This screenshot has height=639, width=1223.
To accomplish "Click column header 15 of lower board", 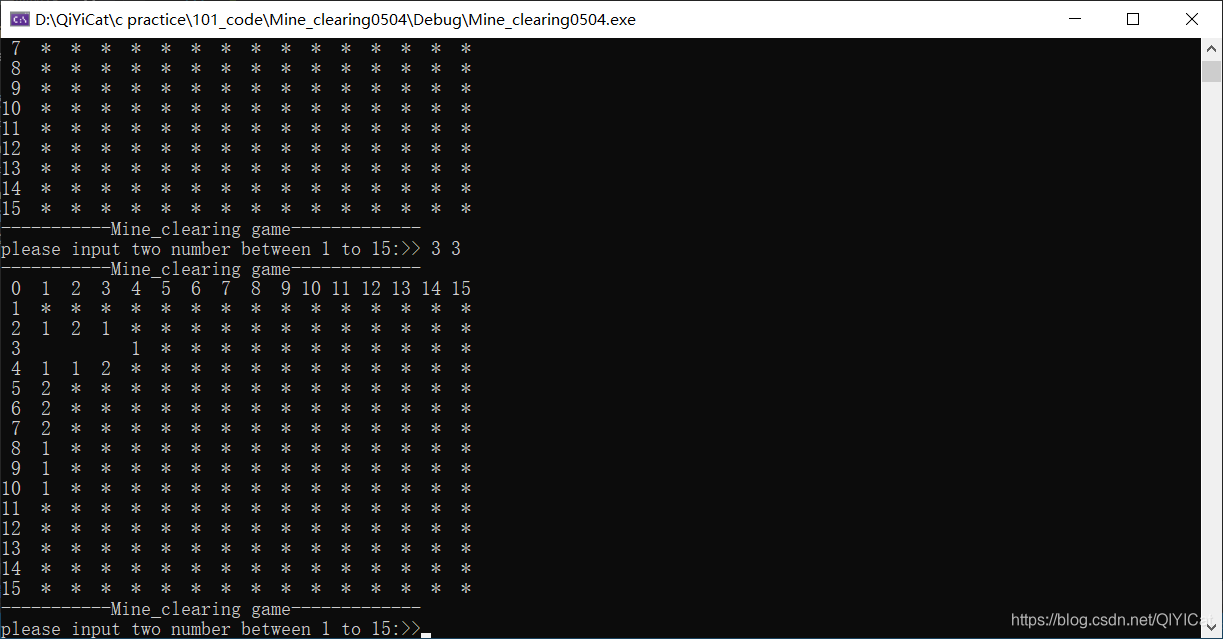I will (461, 289).
